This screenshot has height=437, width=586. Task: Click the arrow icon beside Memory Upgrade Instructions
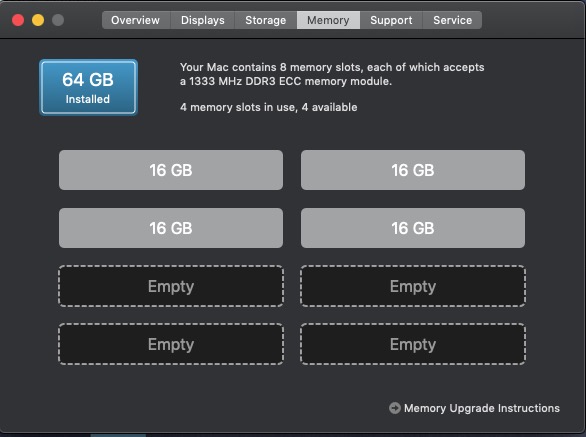click(395, 408)
